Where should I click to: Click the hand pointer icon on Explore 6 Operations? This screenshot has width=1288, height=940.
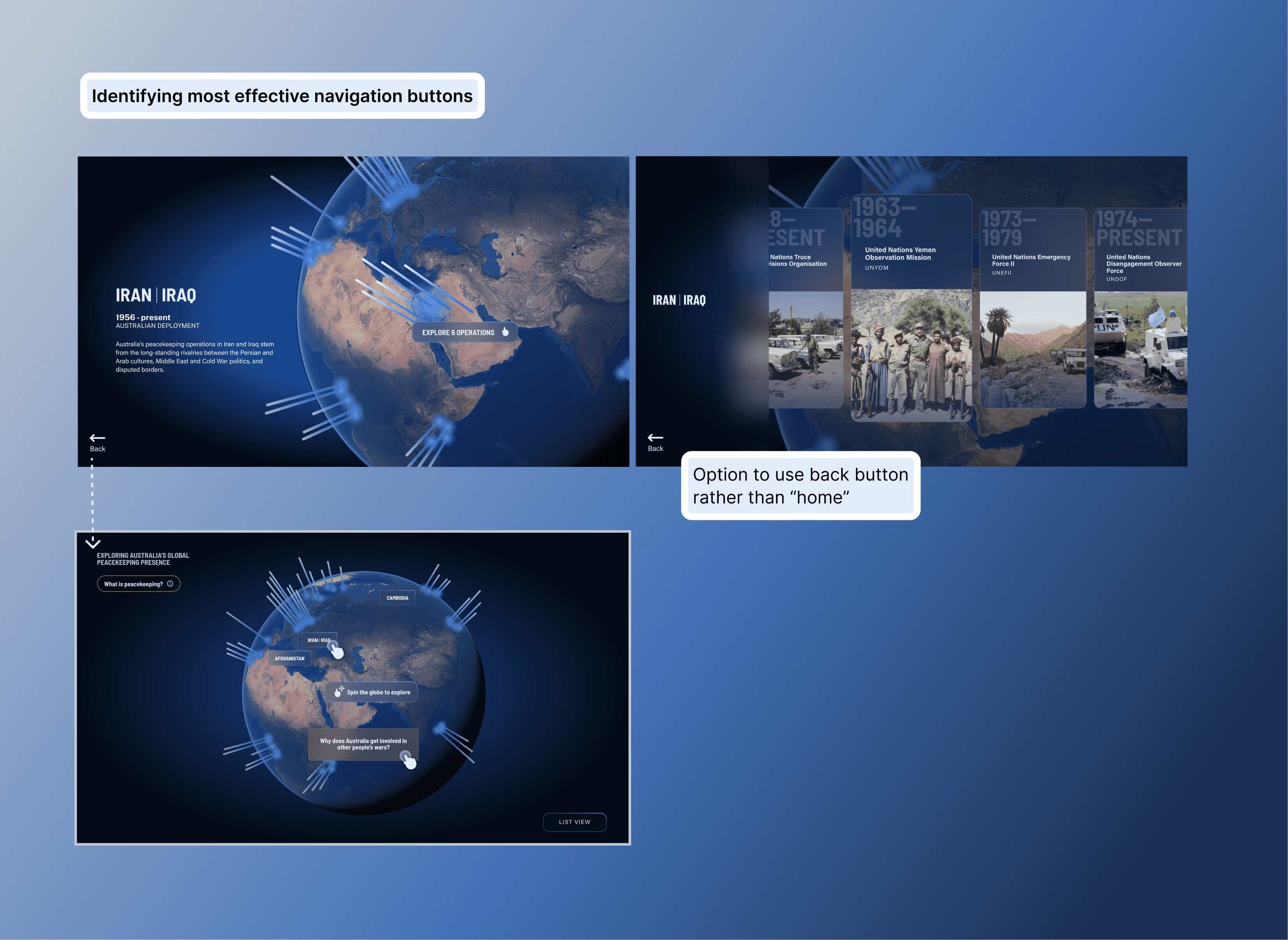pos(505,332)
